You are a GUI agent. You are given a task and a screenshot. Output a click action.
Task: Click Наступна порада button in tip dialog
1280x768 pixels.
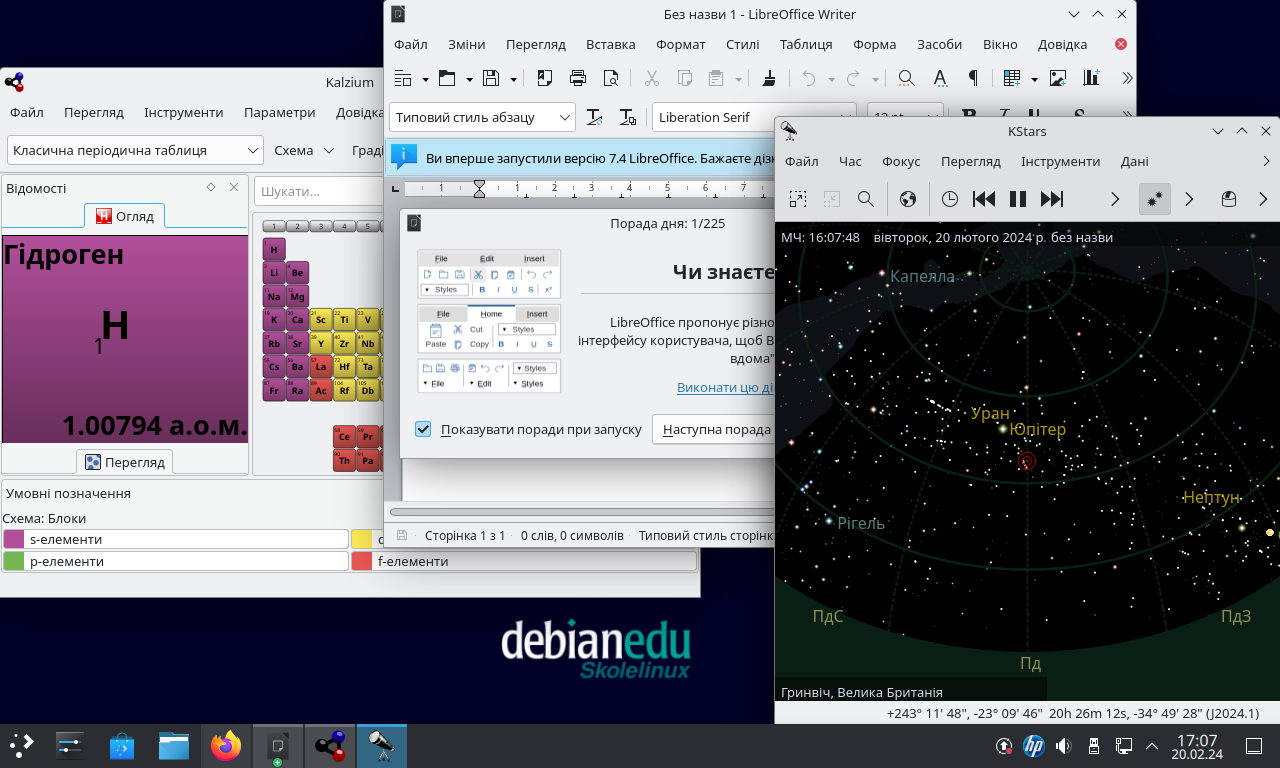716,429
